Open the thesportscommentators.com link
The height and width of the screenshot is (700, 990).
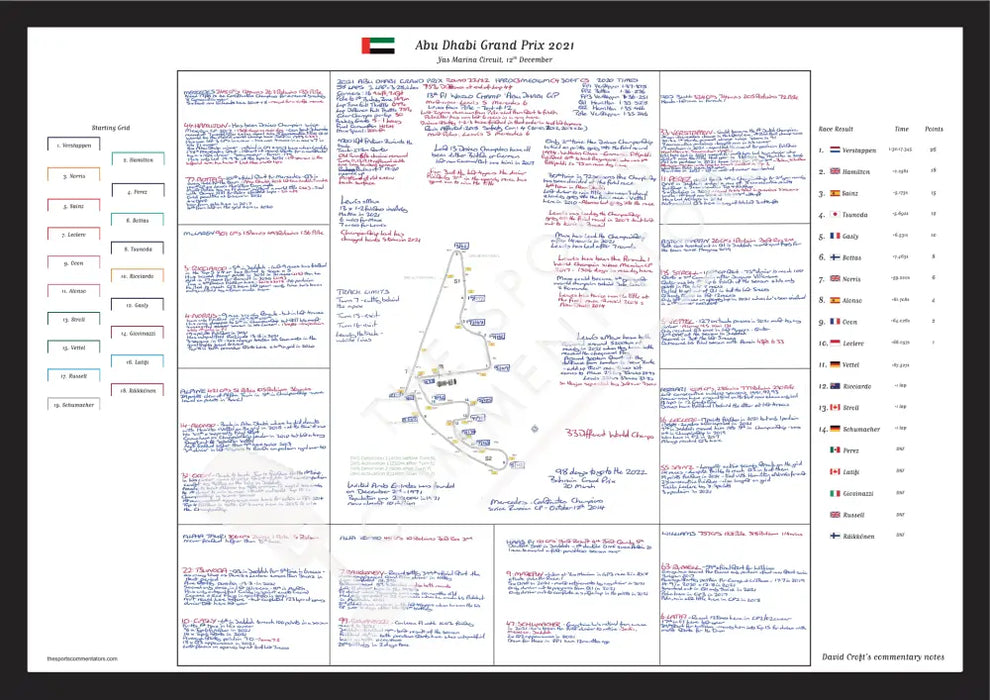pyautogui.click(x=81, y=659)
